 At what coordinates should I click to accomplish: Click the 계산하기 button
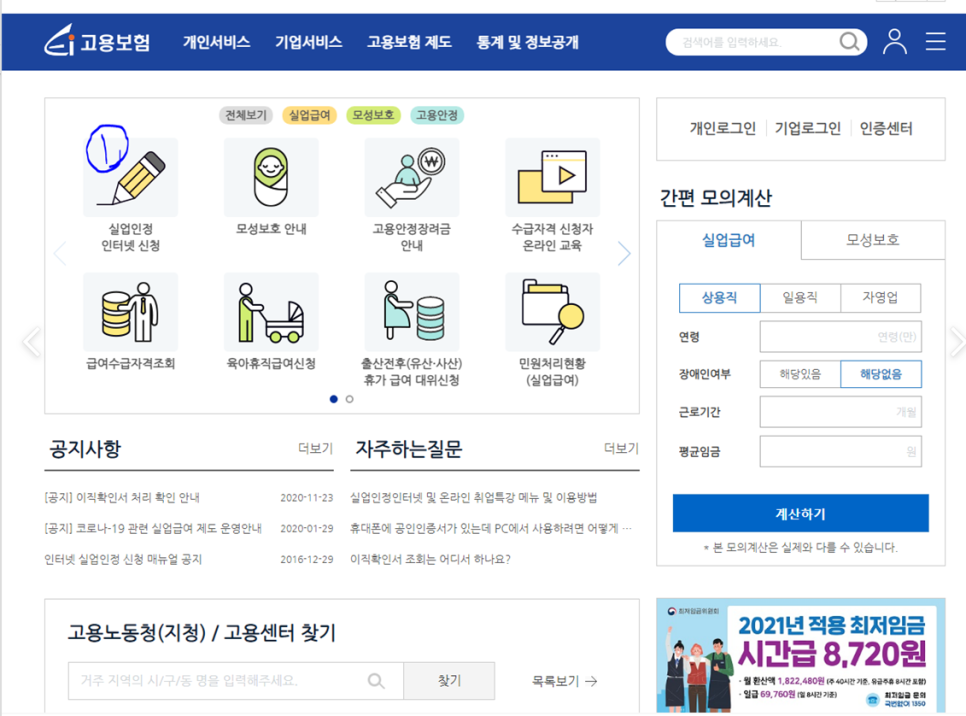[x=800, y=513]
